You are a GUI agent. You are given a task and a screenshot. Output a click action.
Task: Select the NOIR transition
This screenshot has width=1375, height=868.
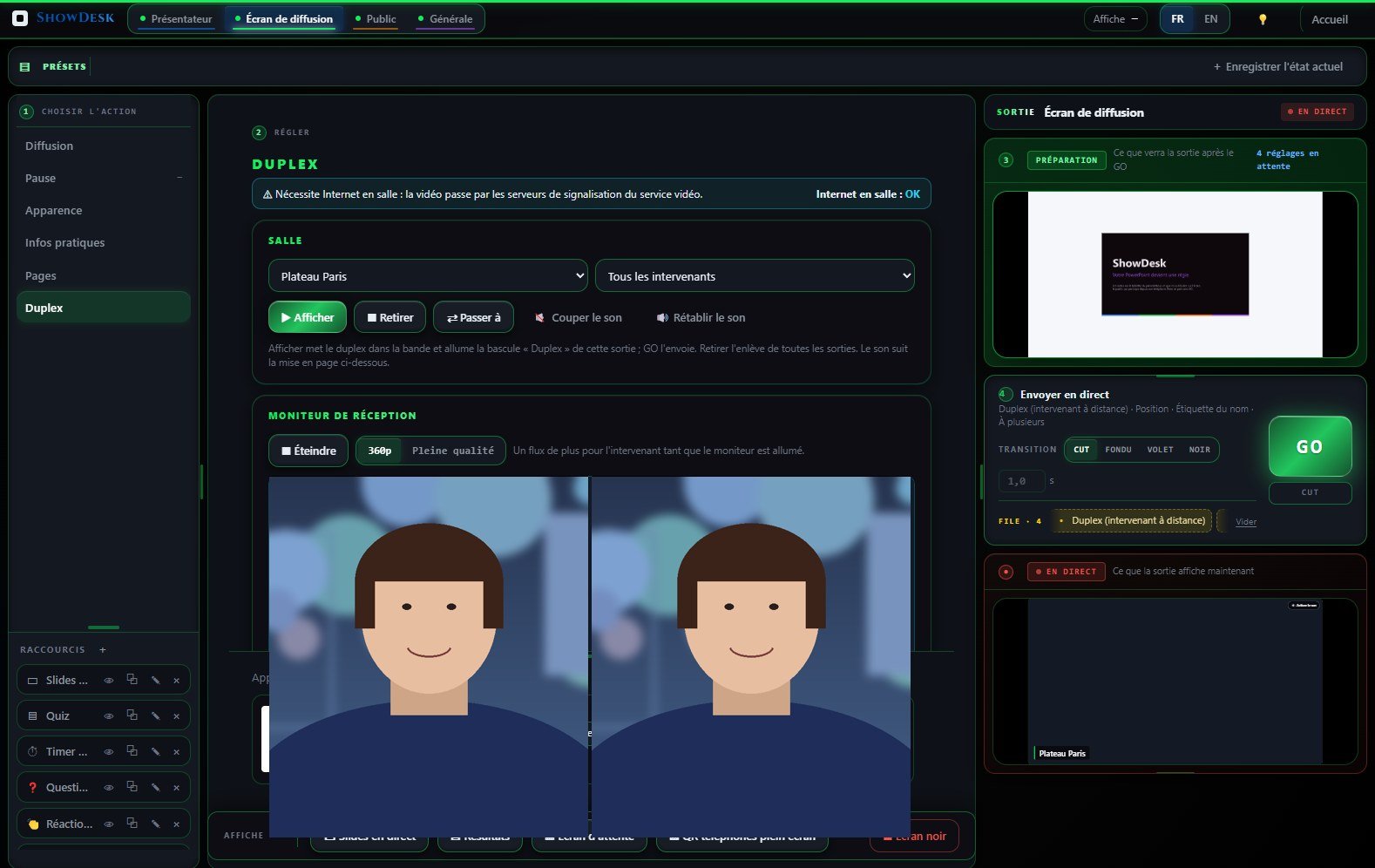[1200, 450]
